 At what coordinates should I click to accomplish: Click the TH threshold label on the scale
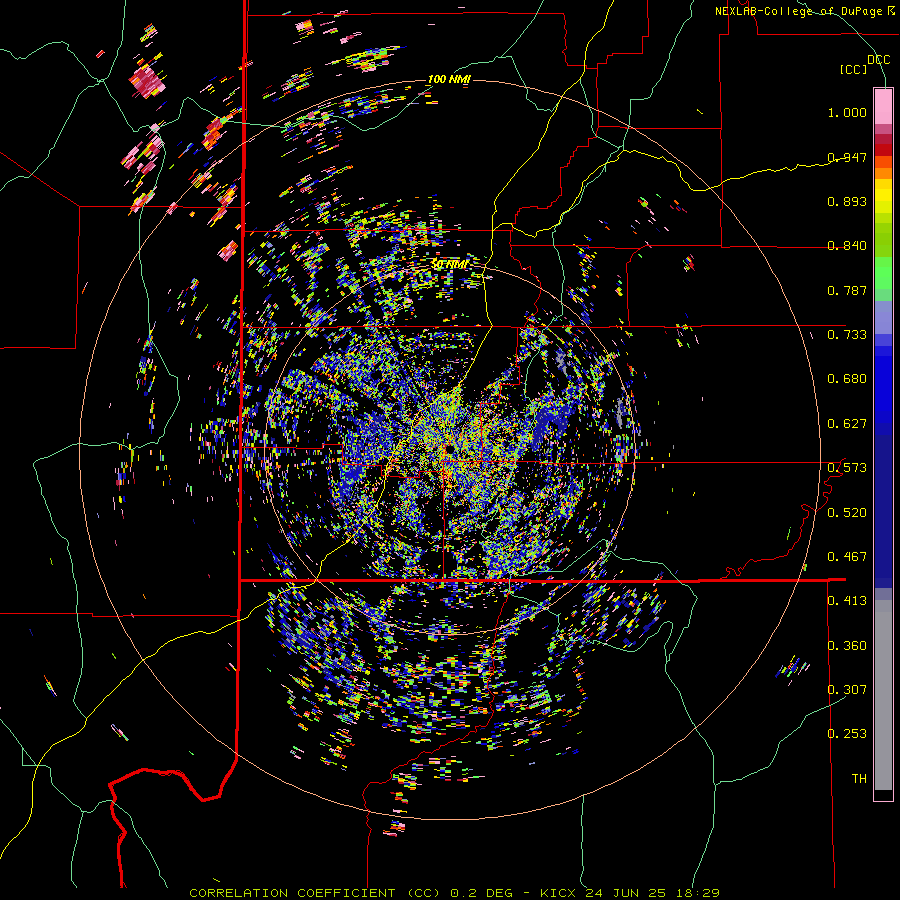pos(859,778)
